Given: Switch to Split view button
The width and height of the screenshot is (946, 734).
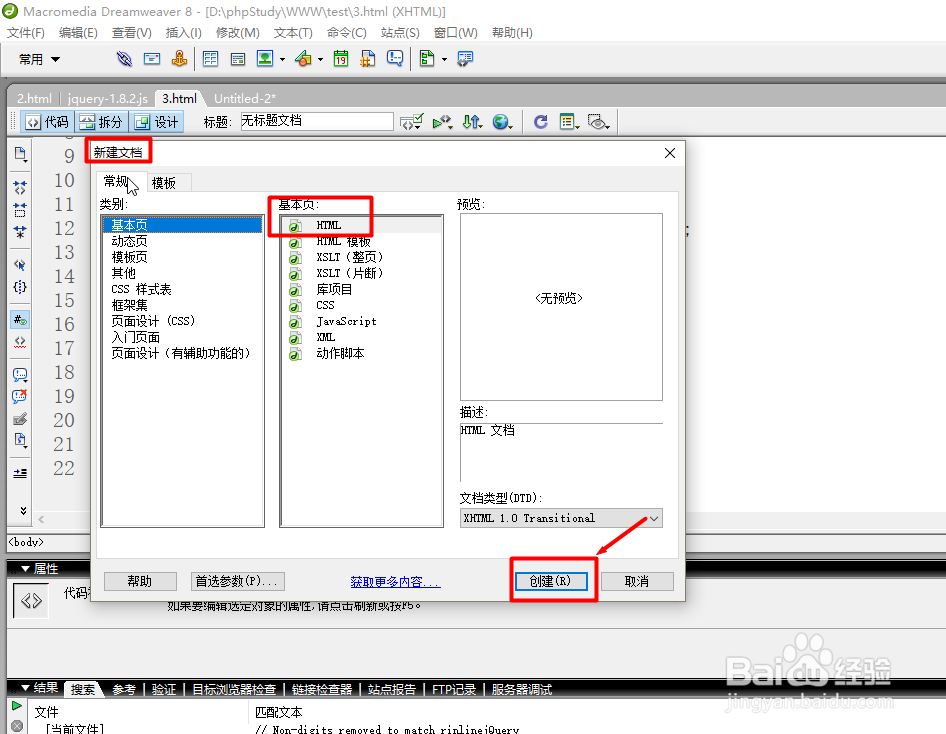Looking at the screenshot, I should [101, 122].
